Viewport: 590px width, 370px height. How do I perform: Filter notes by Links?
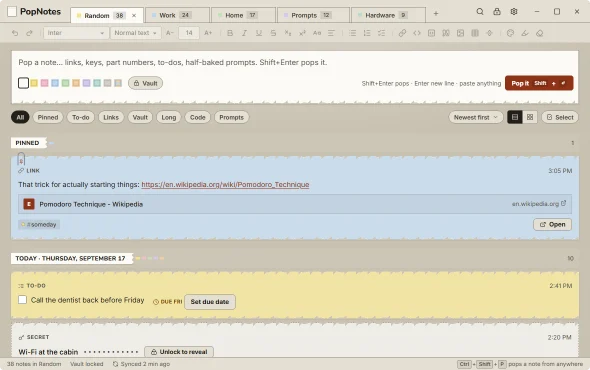(111, 117)
